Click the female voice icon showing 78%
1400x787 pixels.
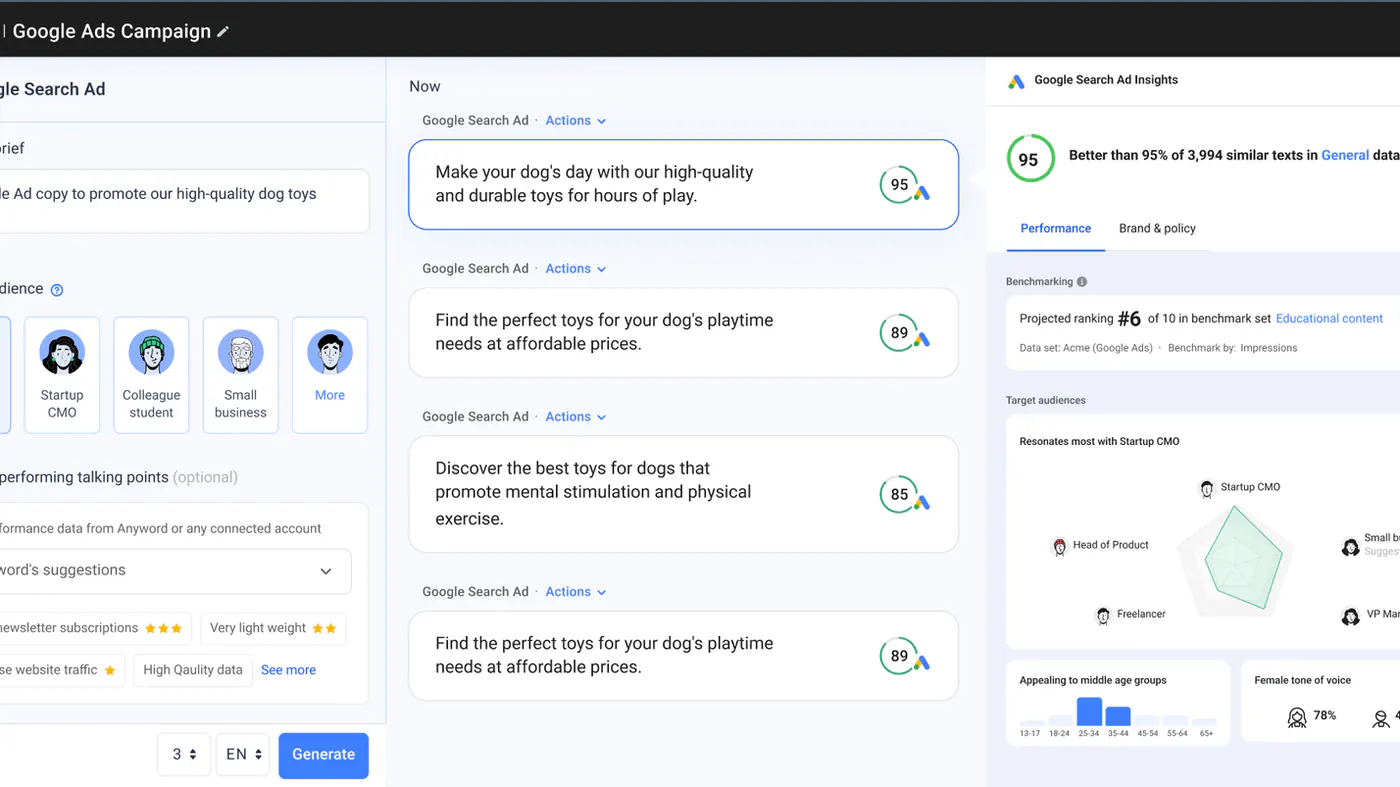point(1297,717)
